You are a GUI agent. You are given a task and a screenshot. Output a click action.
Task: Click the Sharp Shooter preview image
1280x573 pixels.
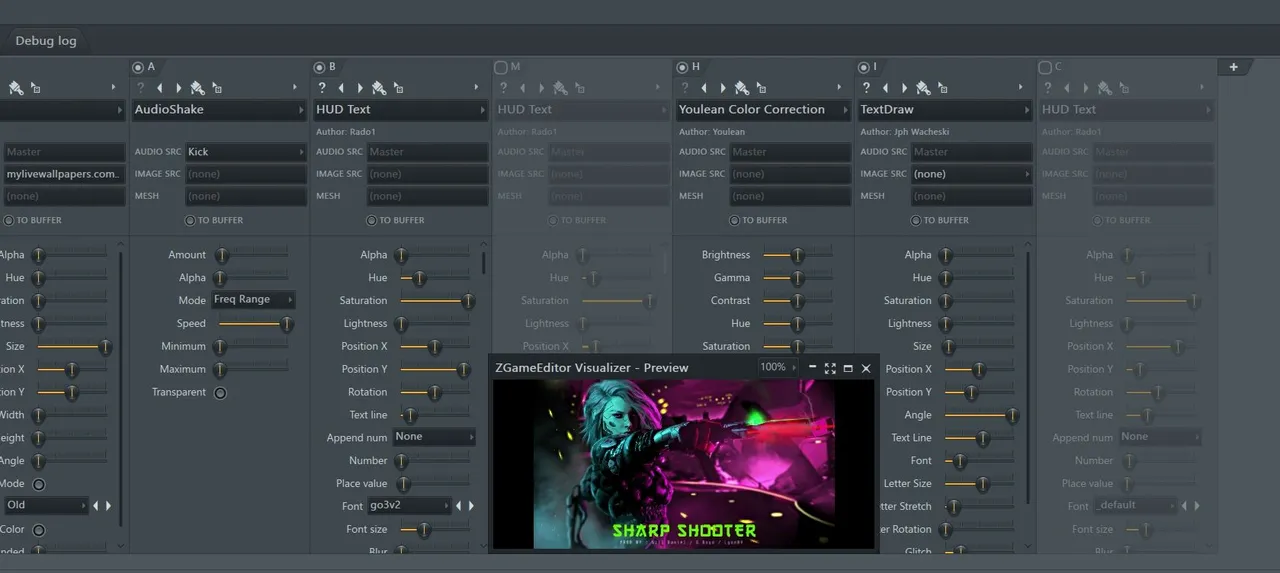[685, 464]
